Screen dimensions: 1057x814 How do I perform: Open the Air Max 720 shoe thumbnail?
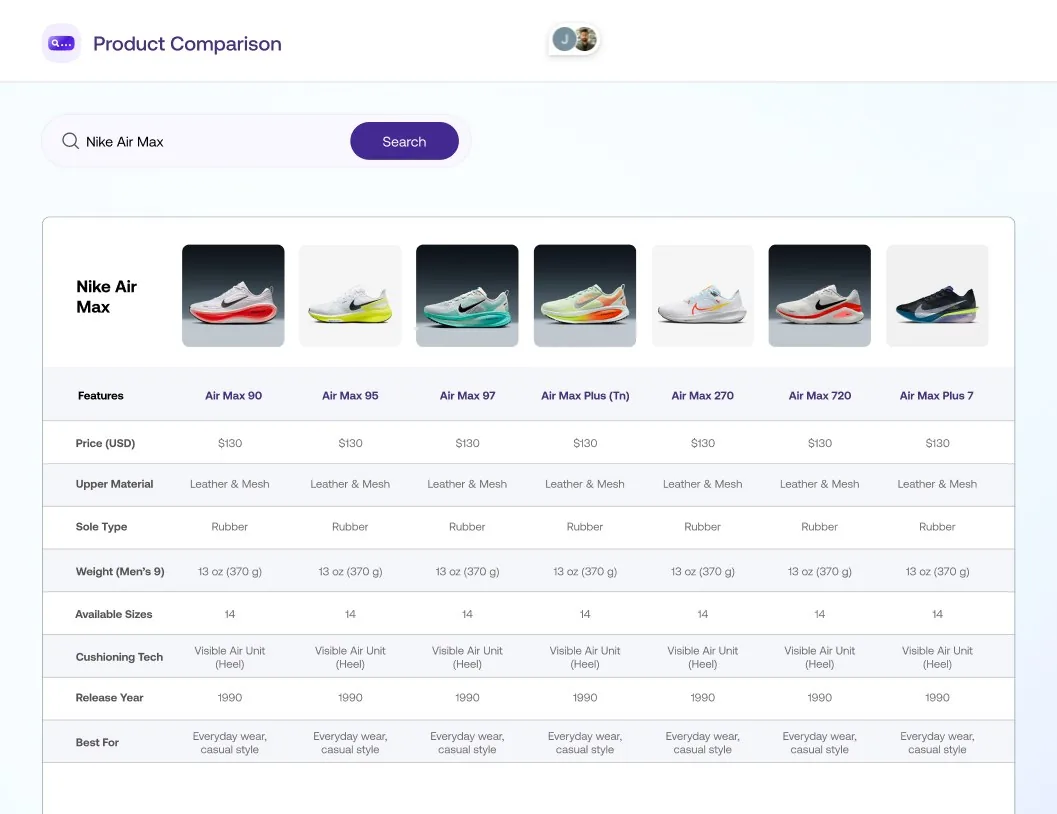[820, 296]
